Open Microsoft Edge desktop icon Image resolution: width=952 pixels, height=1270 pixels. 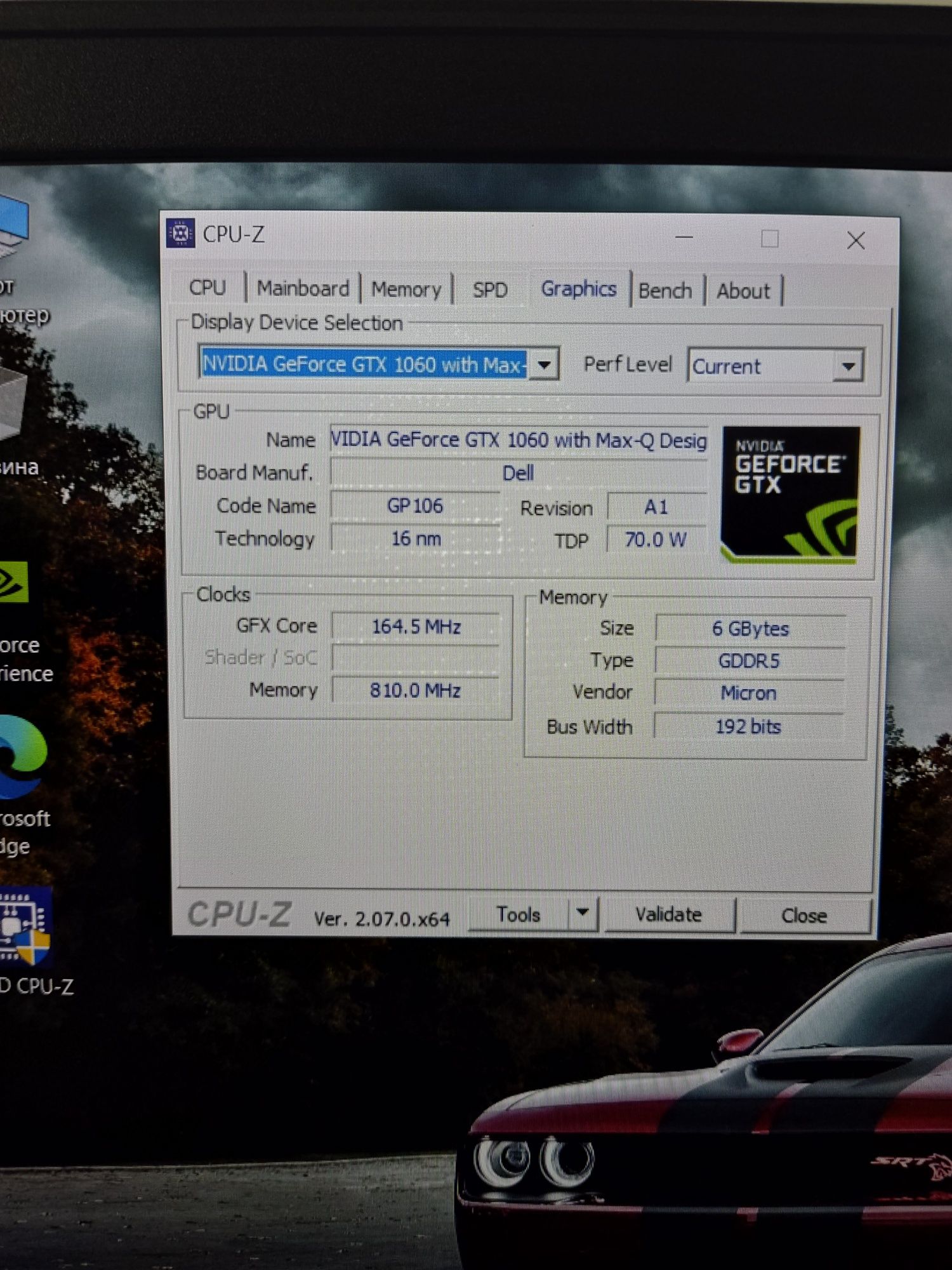[x=22, y=758]
